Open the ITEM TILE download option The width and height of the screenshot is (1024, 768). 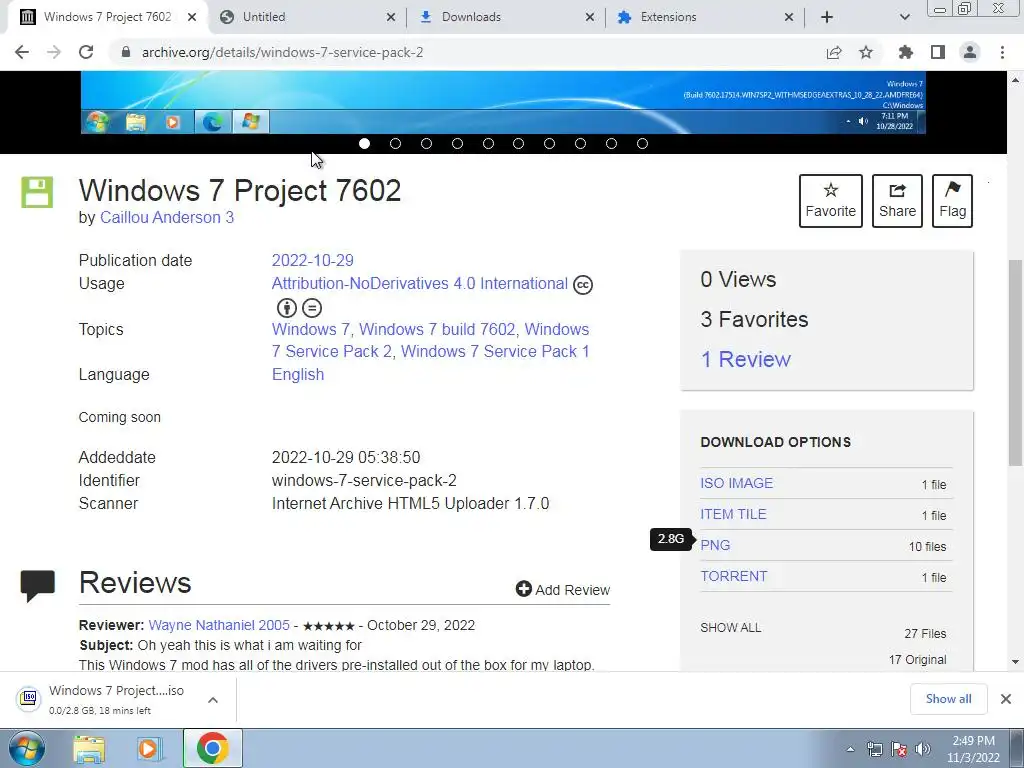[733, 515]
